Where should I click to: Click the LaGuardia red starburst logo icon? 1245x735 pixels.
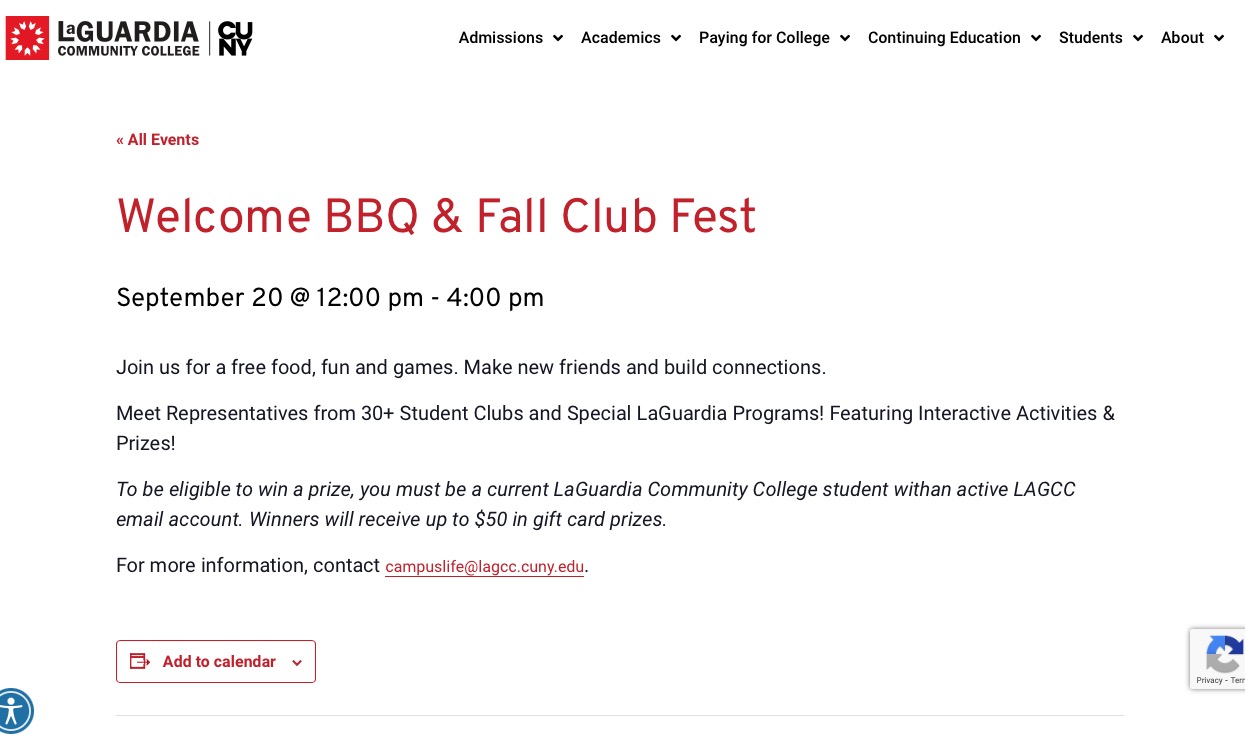coord(27,38)
